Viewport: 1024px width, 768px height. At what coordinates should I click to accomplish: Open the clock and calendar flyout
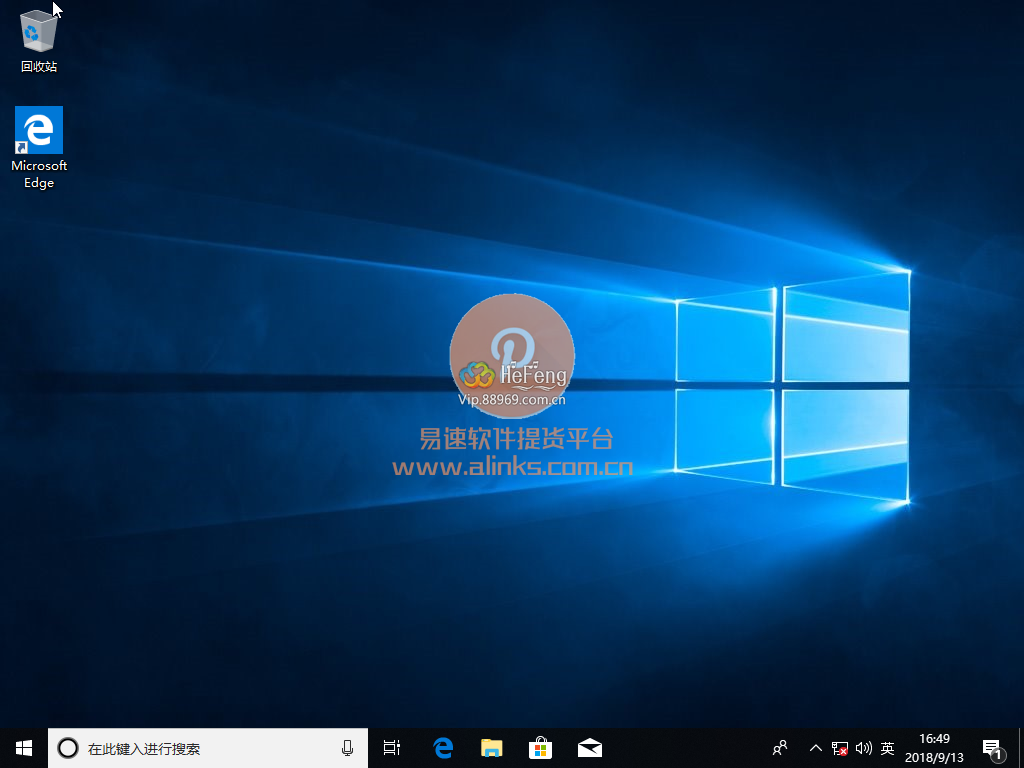tap(935, 748)
